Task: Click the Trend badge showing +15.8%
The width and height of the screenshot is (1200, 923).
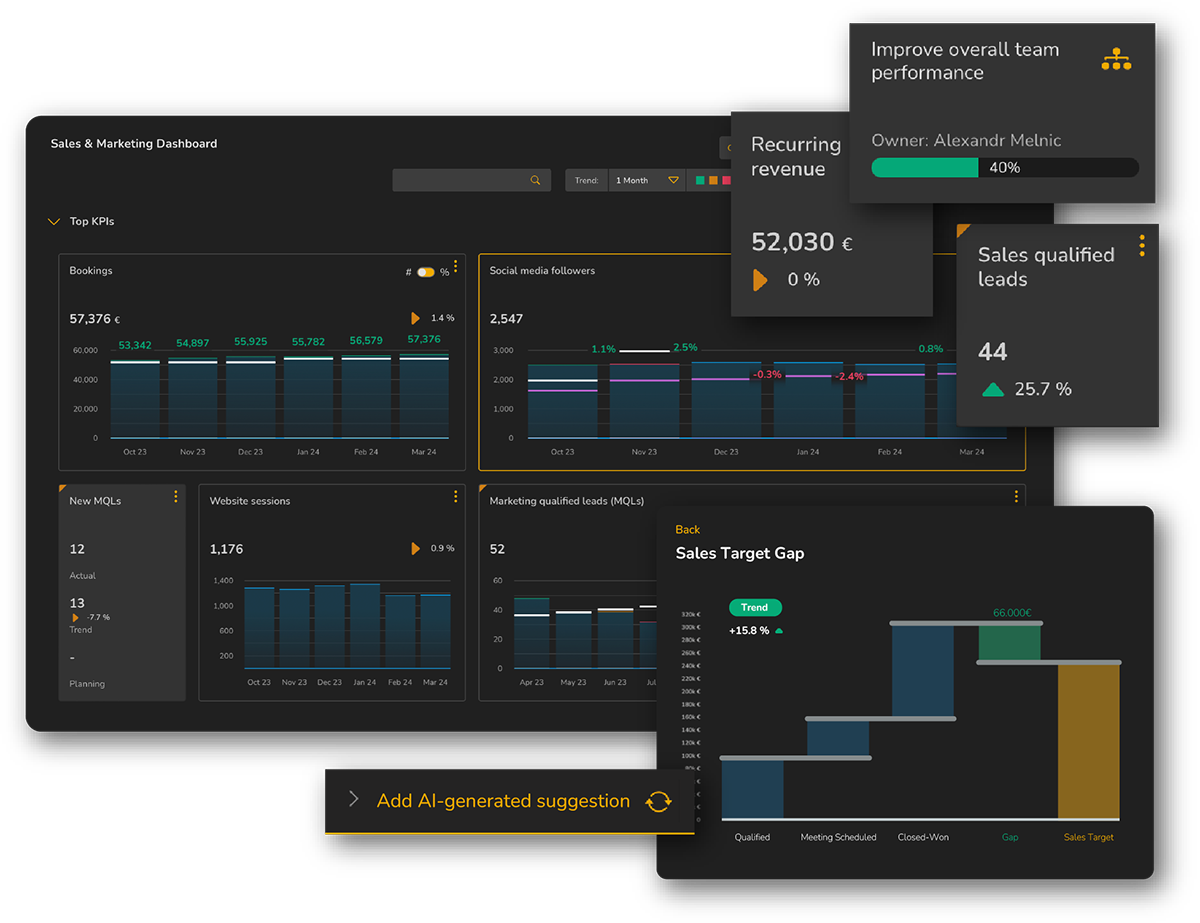Action: [x=755, y=607]
